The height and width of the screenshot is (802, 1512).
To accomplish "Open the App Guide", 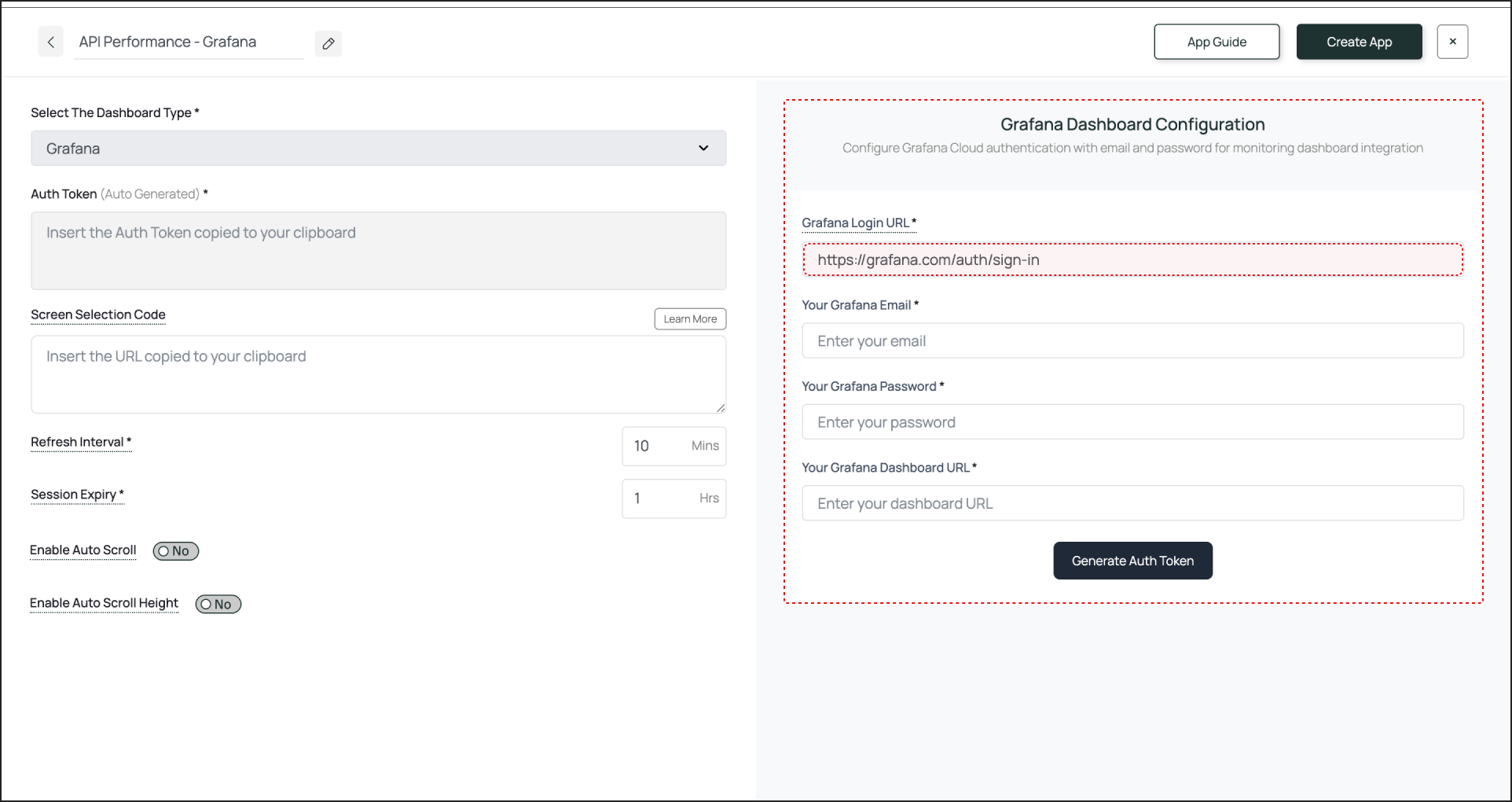I will 1216,42.
